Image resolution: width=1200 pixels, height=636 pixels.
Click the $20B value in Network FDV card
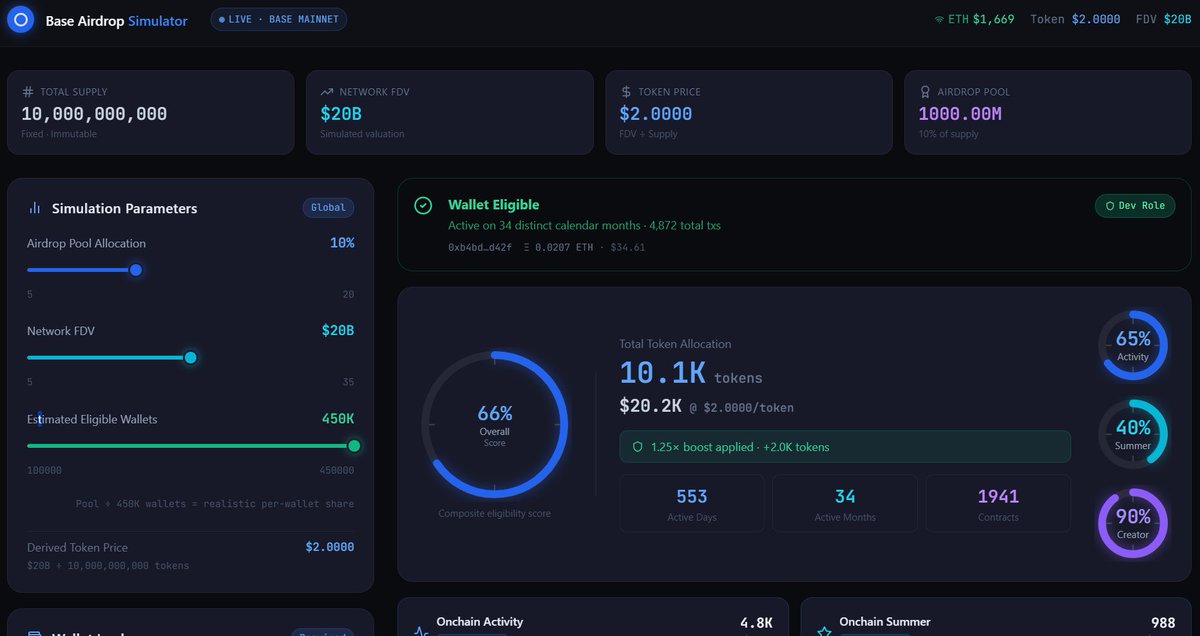point(339,114)
